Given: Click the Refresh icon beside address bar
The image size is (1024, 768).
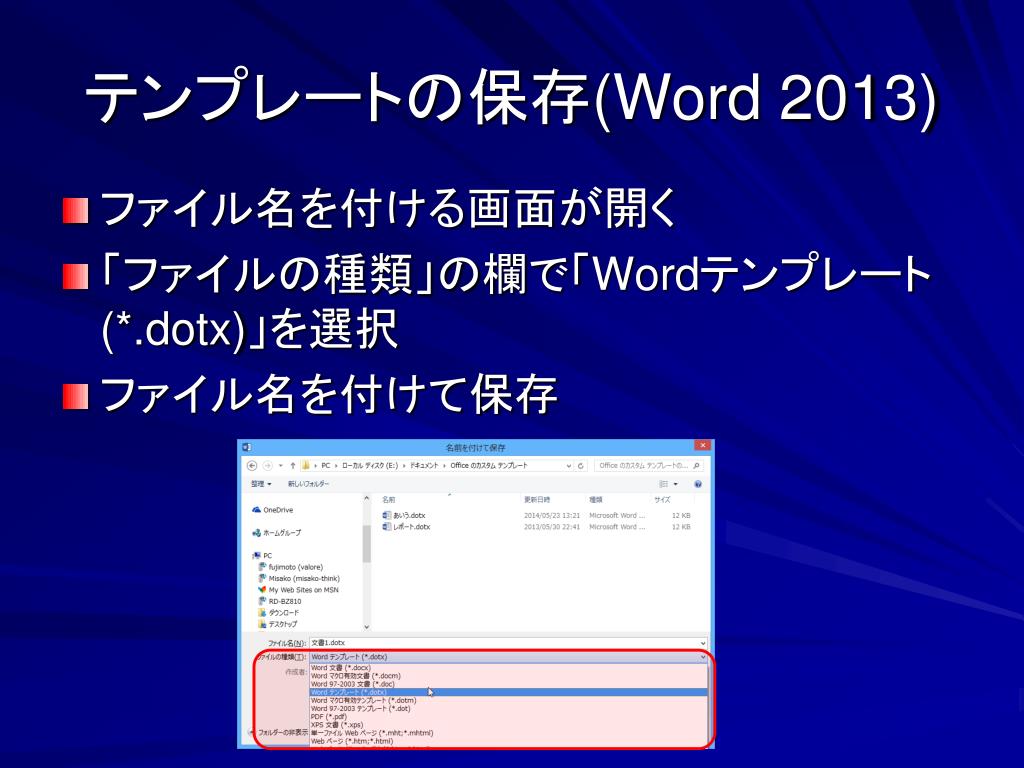Looking at the screenshot, I should point(581,466).
